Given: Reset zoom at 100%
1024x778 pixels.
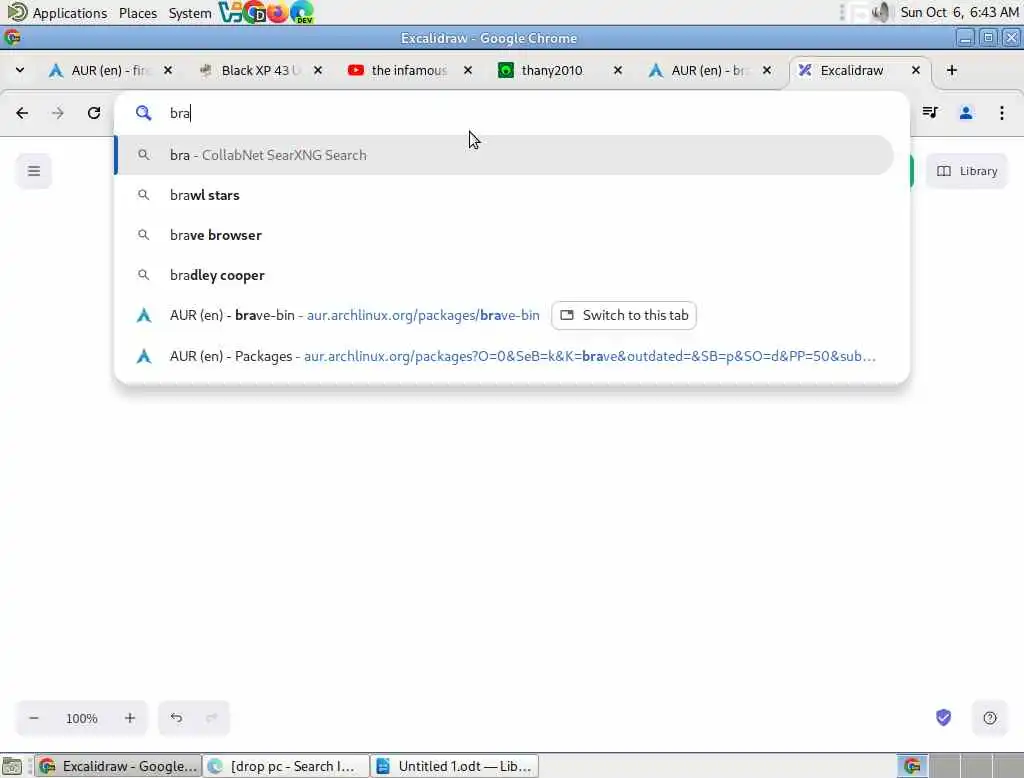Looking at the screenshot, I should click(x=82, y=719).
